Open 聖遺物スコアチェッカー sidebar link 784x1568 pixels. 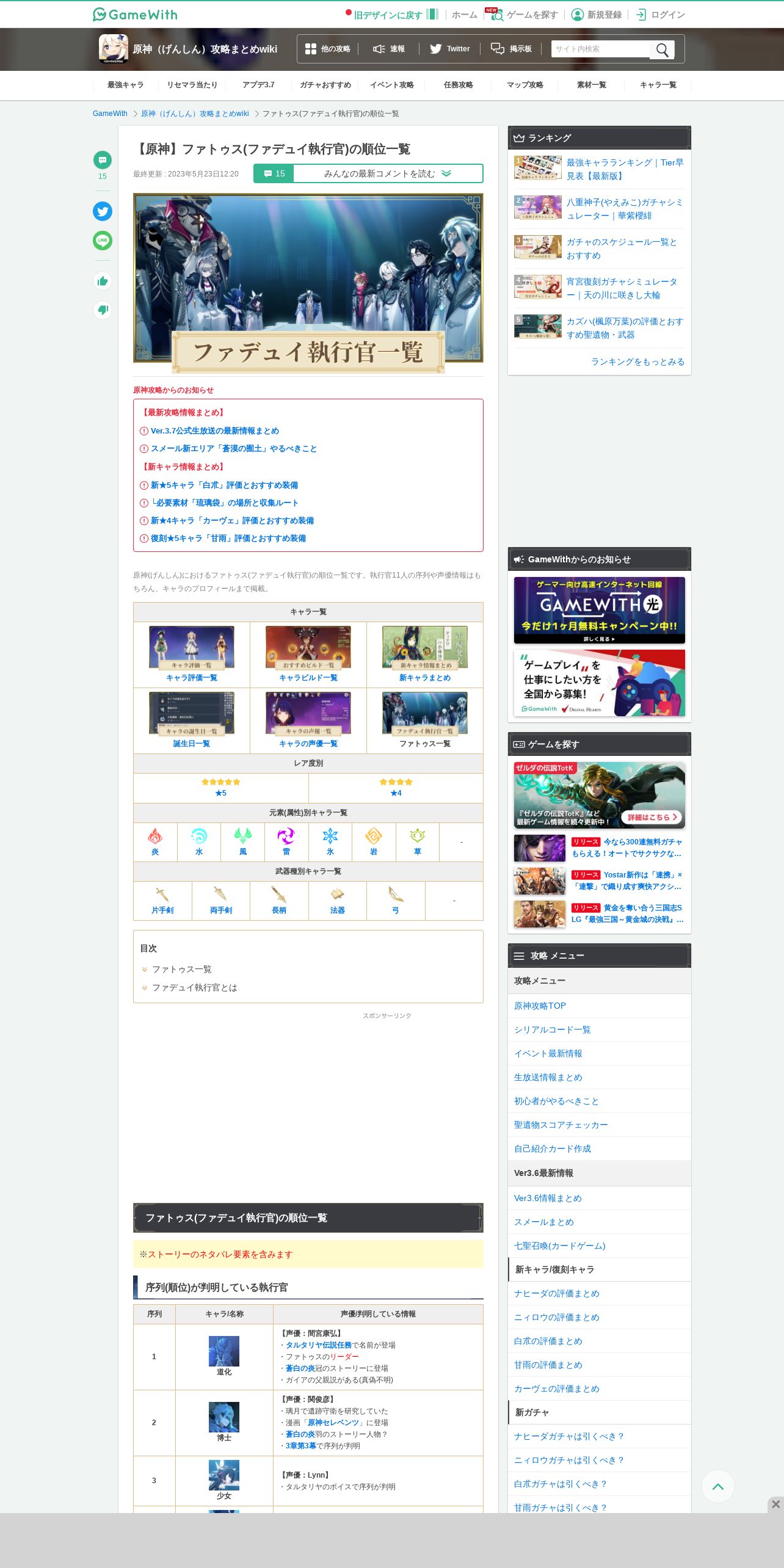point(561,1125)
